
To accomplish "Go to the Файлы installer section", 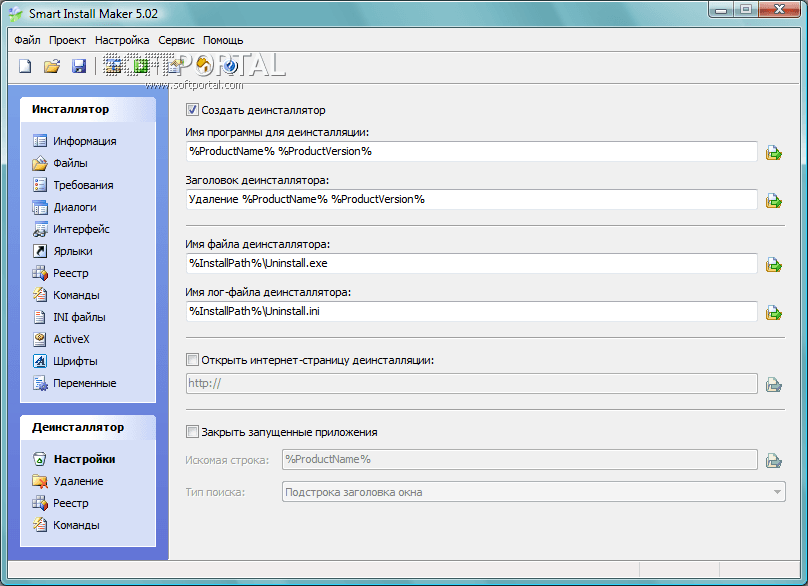I will pos(60,163).
